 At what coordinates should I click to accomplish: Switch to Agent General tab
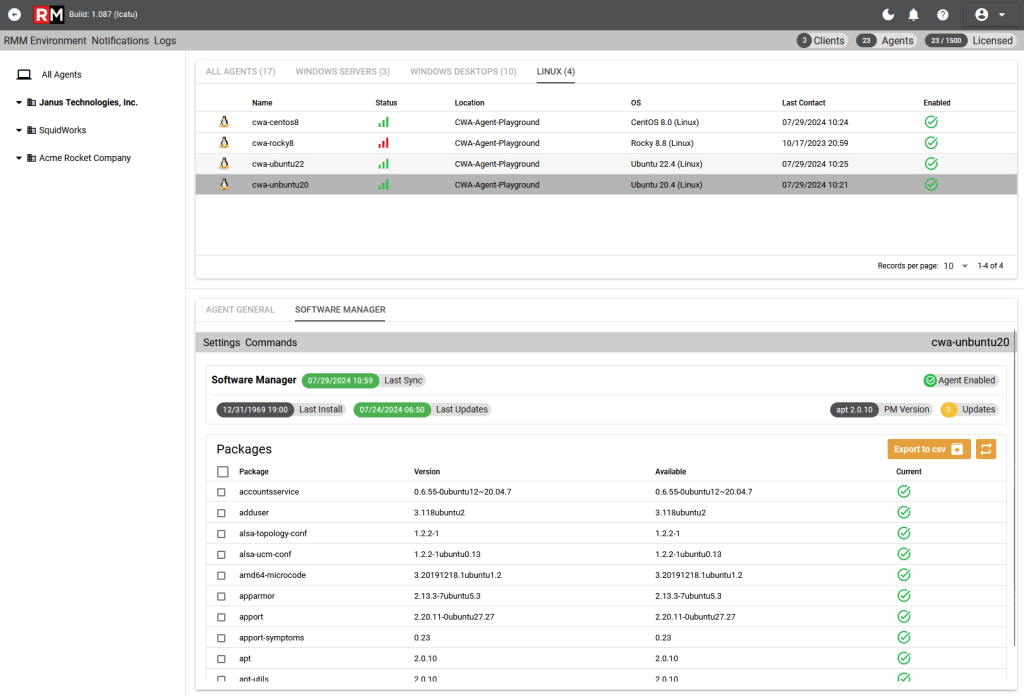240,309
